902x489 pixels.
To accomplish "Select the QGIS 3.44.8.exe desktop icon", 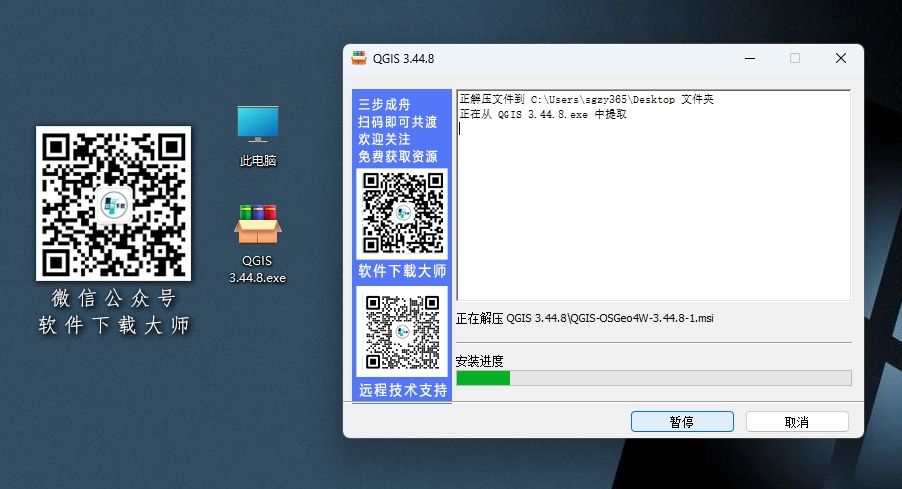I will (258, 244).
